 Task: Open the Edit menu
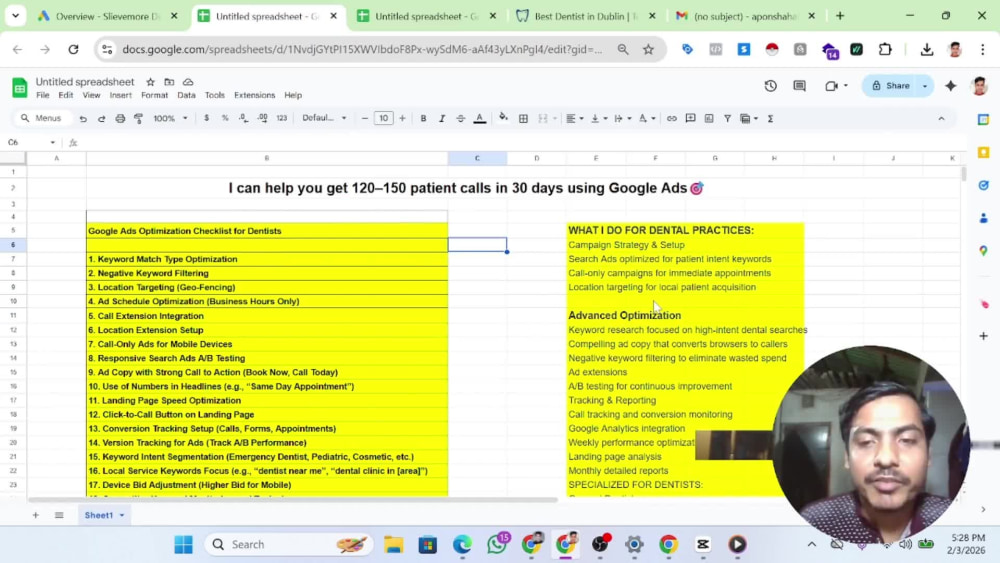66,95
